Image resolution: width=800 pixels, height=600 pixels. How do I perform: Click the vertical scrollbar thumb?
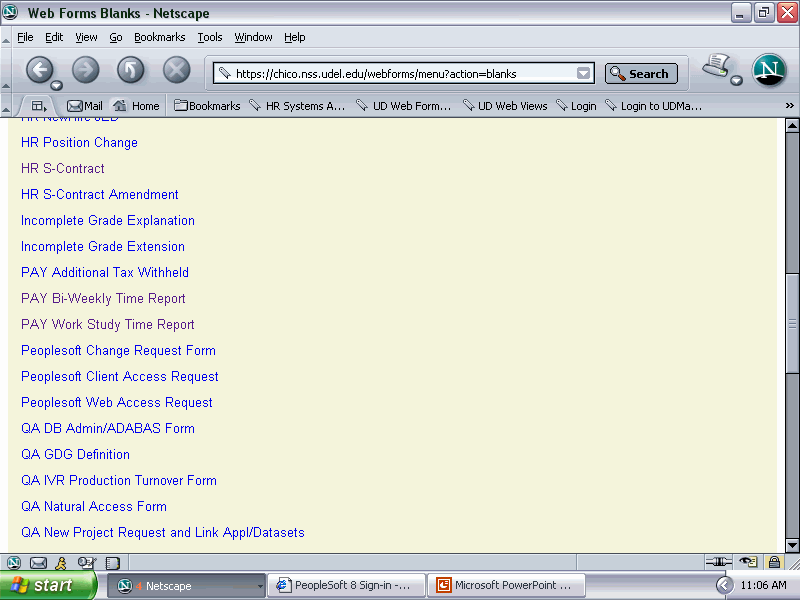click(792, 322)
